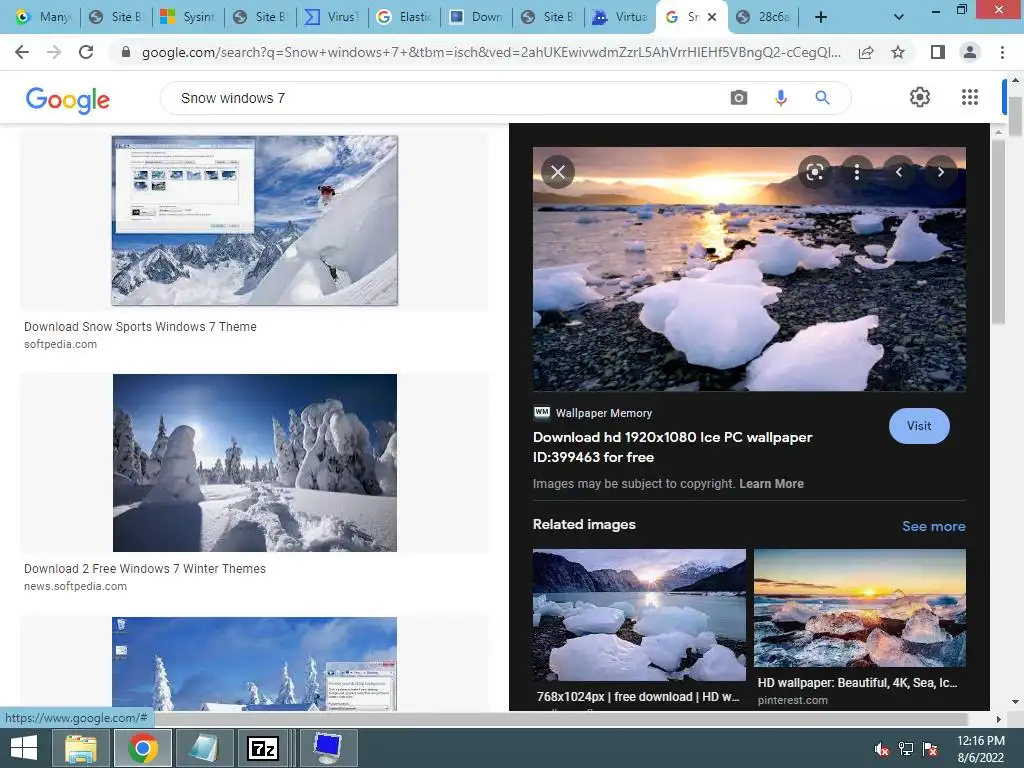Launch 7-Zip from the taskbar

pos(263,748)
